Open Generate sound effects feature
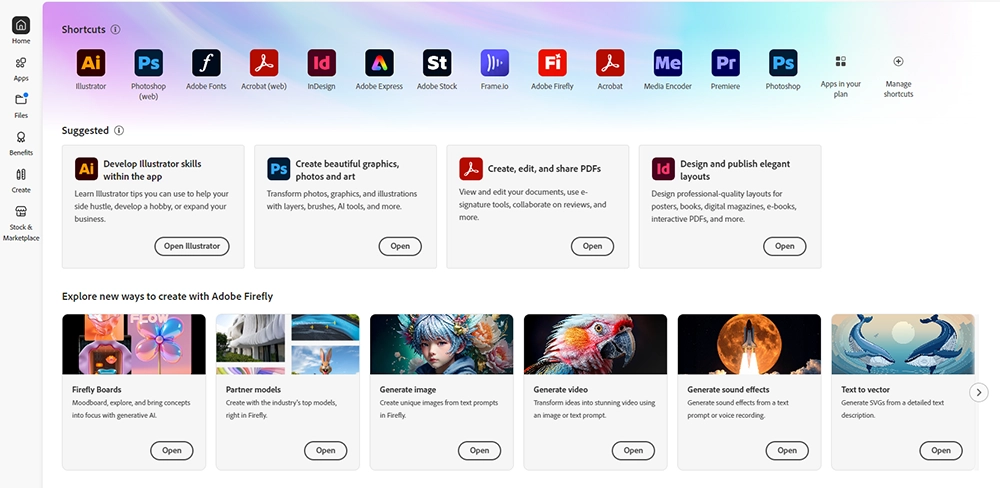Screen dimensions: 1000x488 click(787, 450)
